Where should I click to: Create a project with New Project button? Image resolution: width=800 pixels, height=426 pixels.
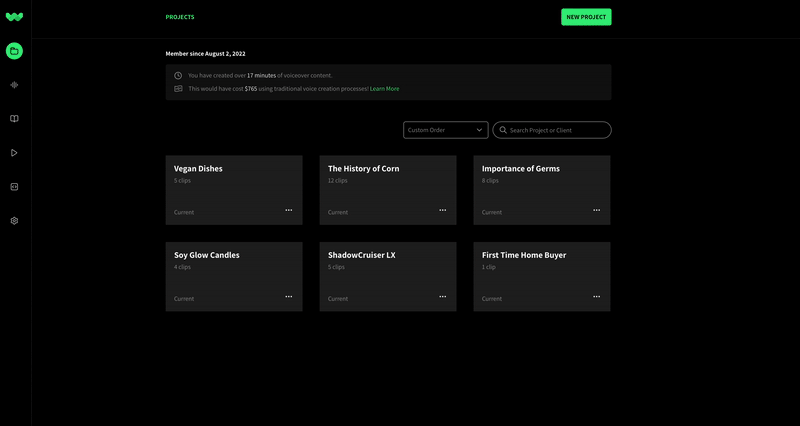586,17
